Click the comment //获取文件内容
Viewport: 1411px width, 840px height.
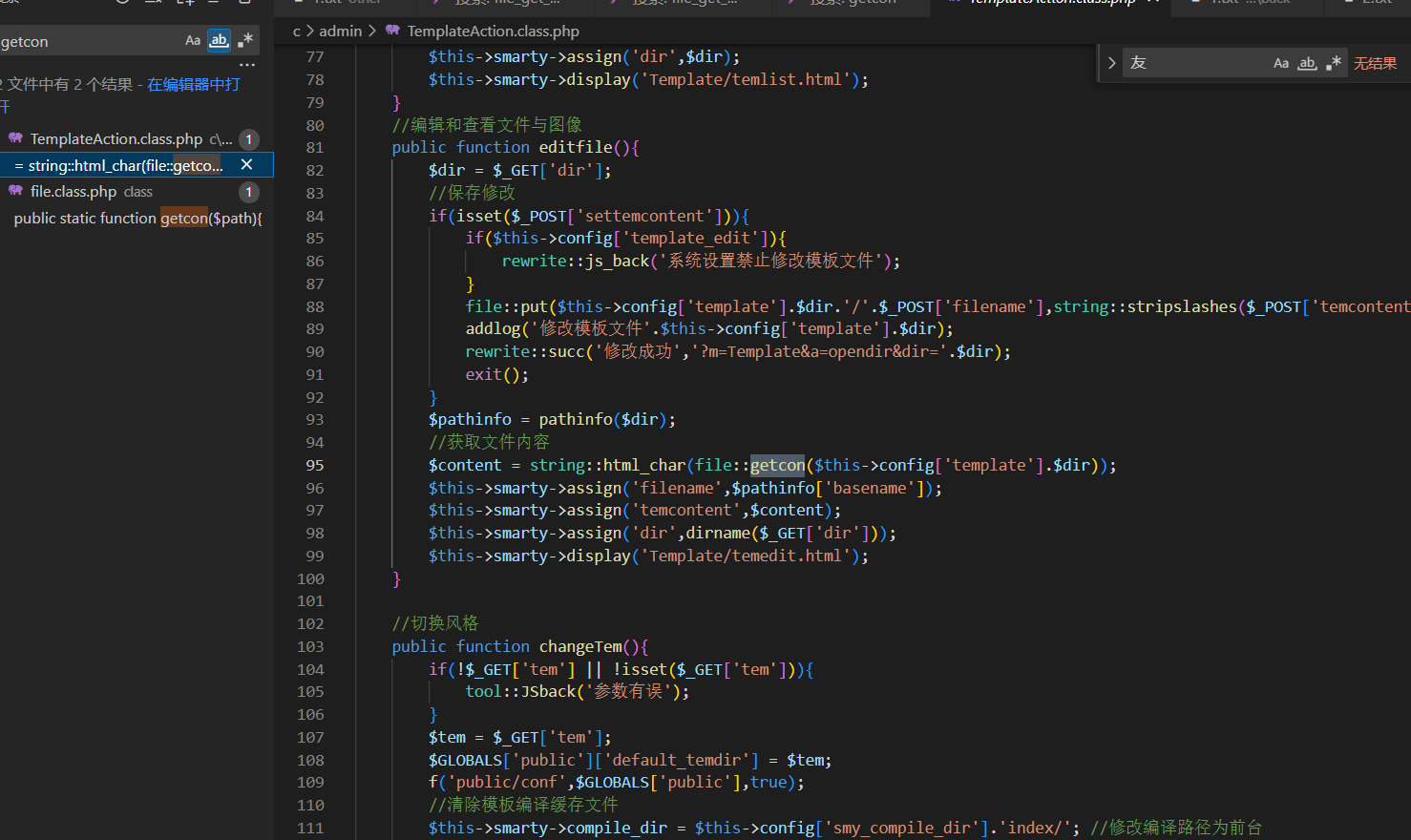[490, 442]
